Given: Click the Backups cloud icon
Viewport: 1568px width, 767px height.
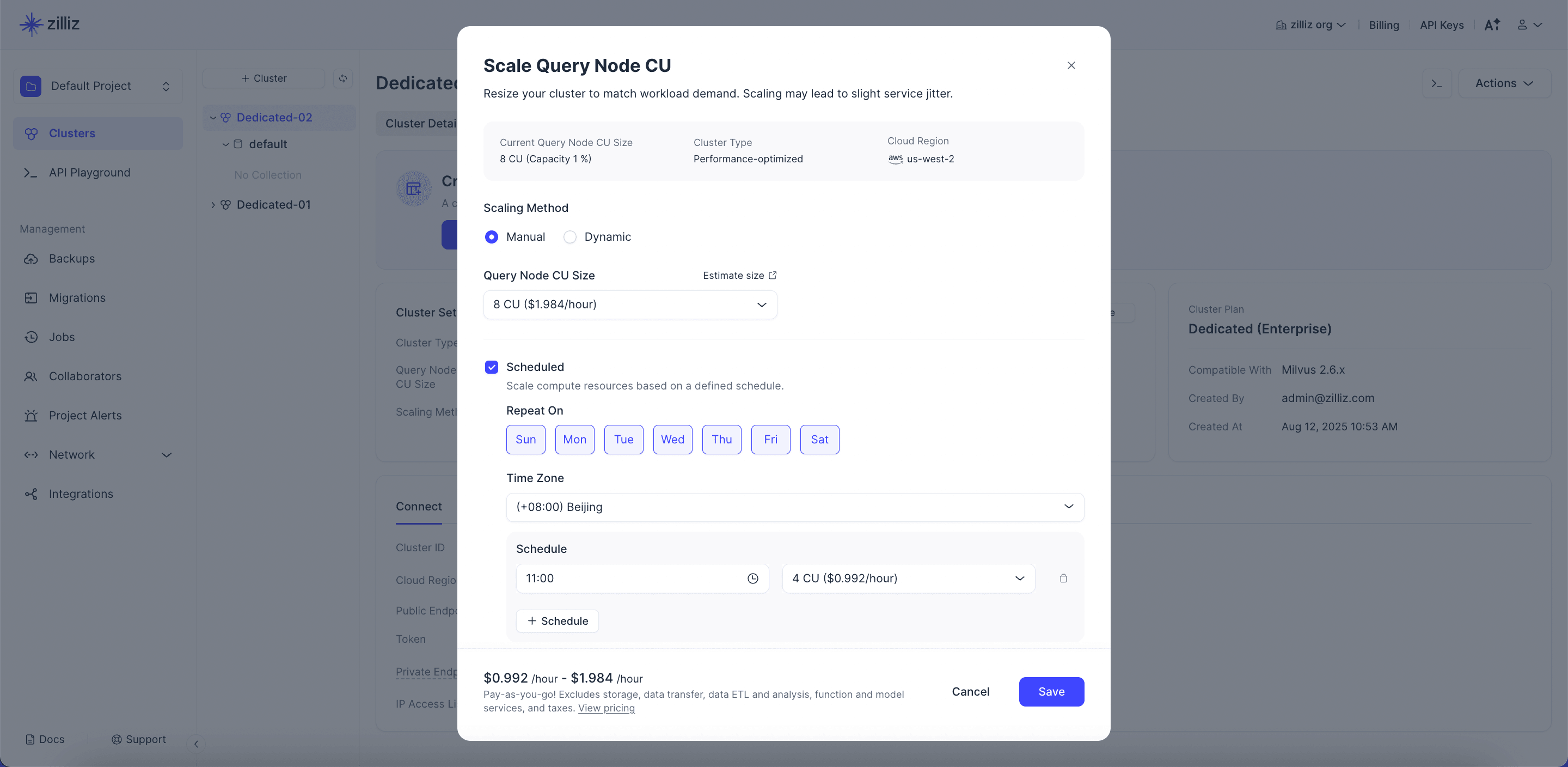Looking at the screenshot, I should [x=31, y=259].
